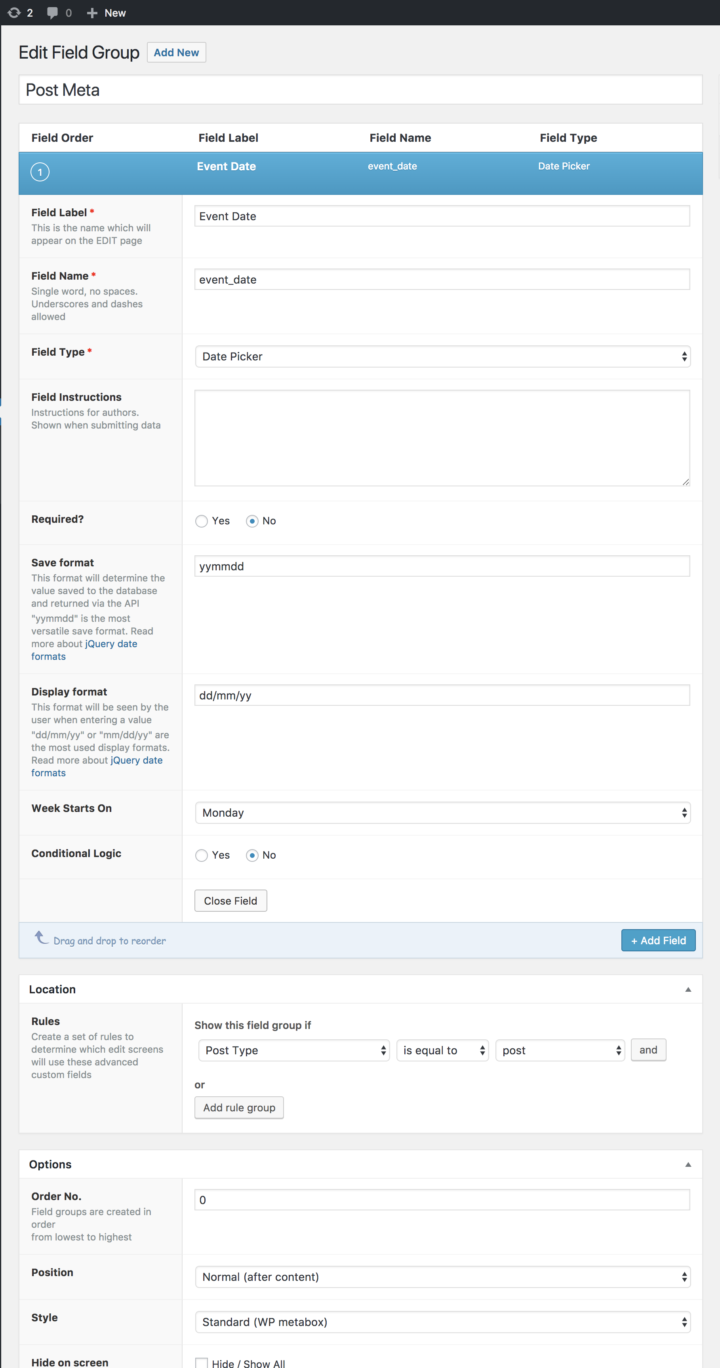Select No for Required
Screen dimensions: 720x1368
pyautogui.click(x=252, y=521)
